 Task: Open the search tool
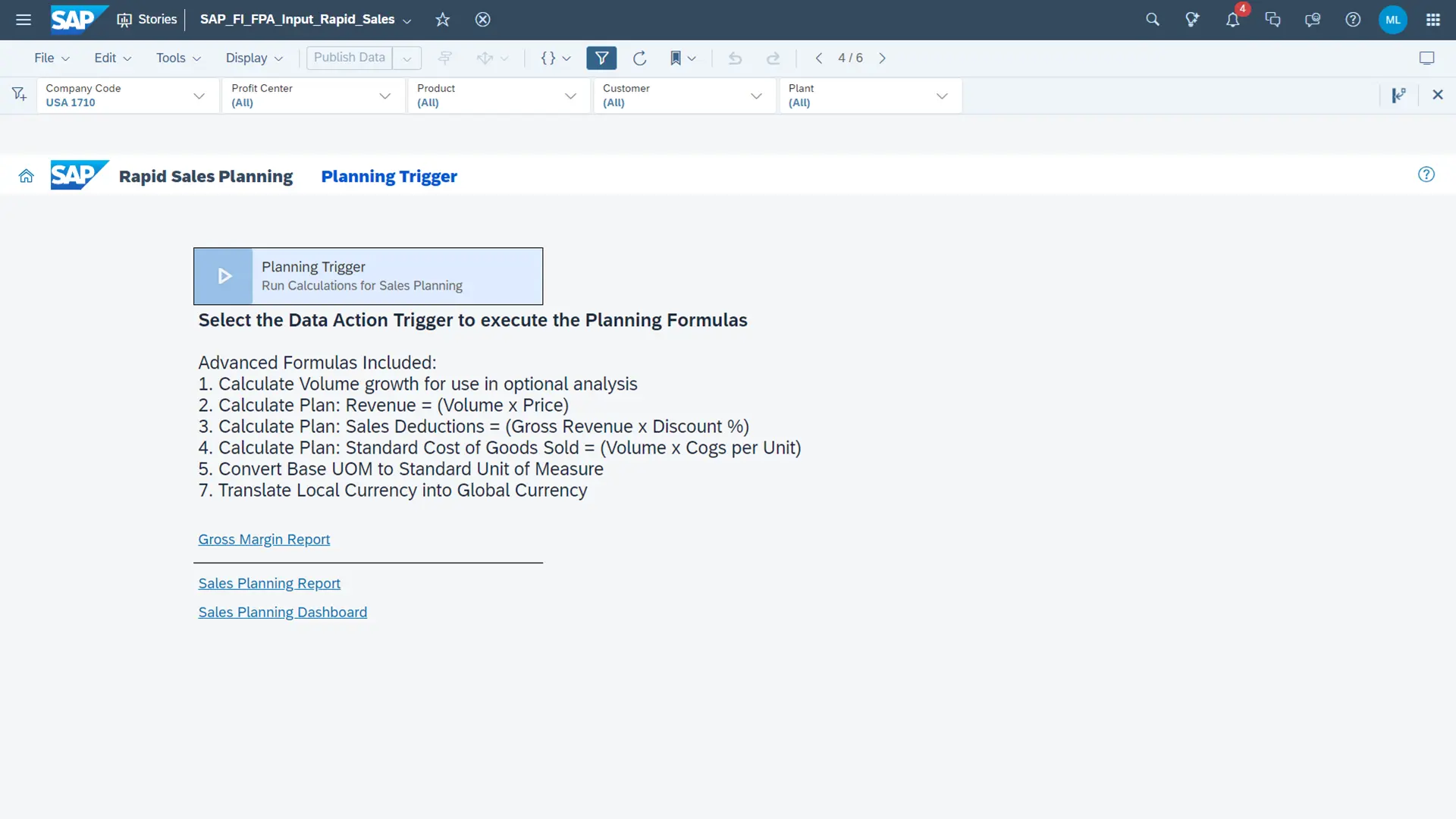point(1153,20)
